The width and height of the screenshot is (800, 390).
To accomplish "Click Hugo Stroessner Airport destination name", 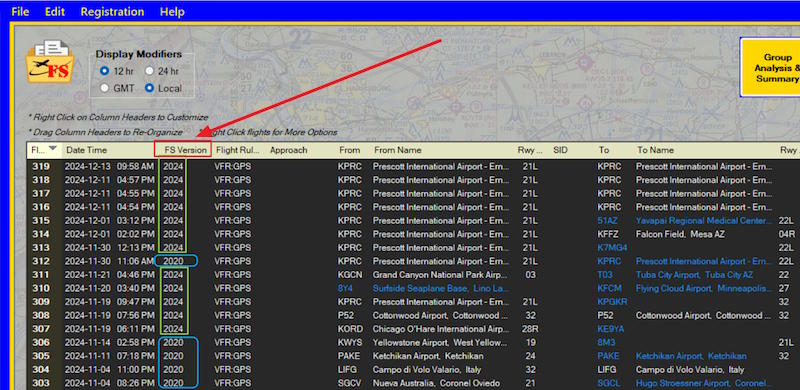I will (x=704, y=383).
